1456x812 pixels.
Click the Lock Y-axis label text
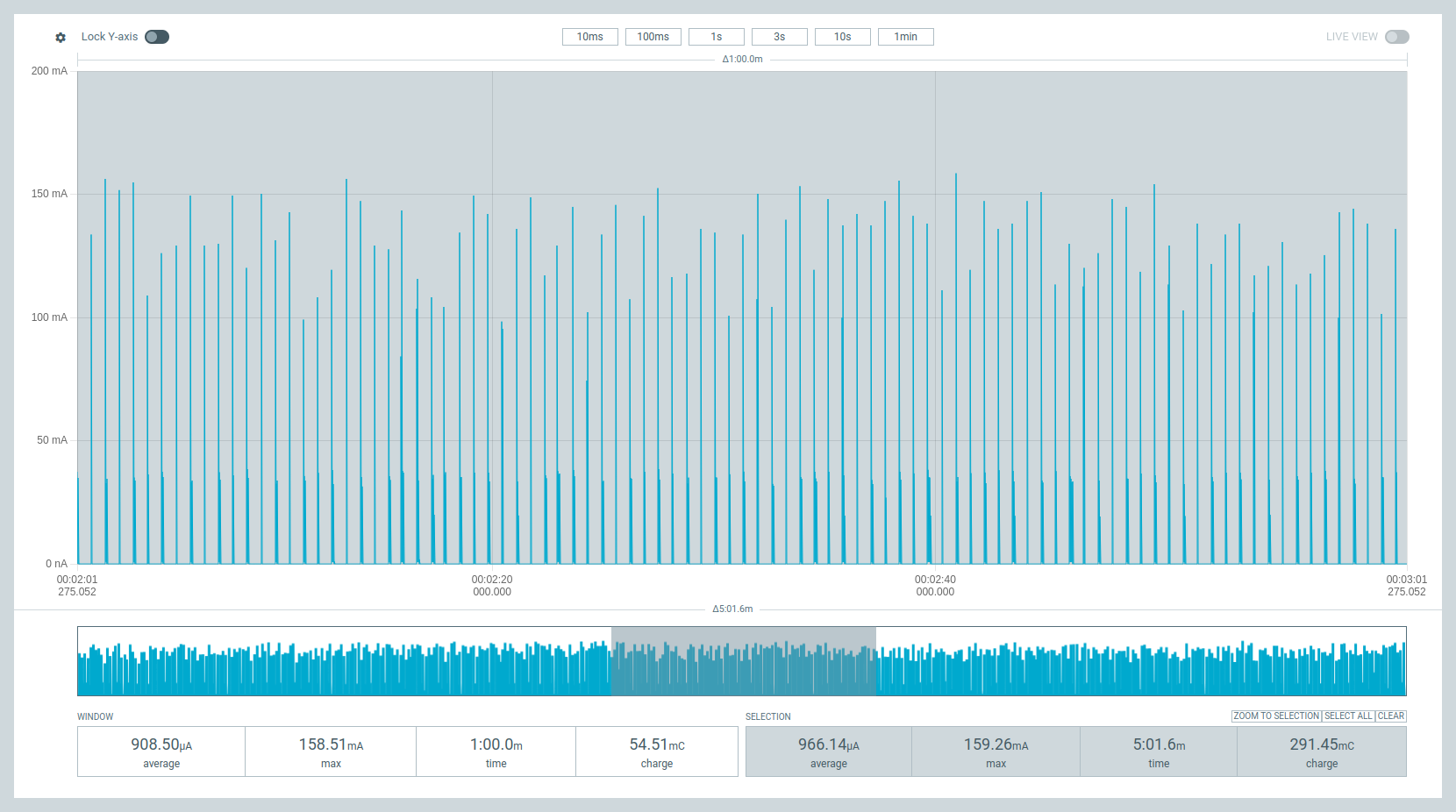[x=110, y=37]
